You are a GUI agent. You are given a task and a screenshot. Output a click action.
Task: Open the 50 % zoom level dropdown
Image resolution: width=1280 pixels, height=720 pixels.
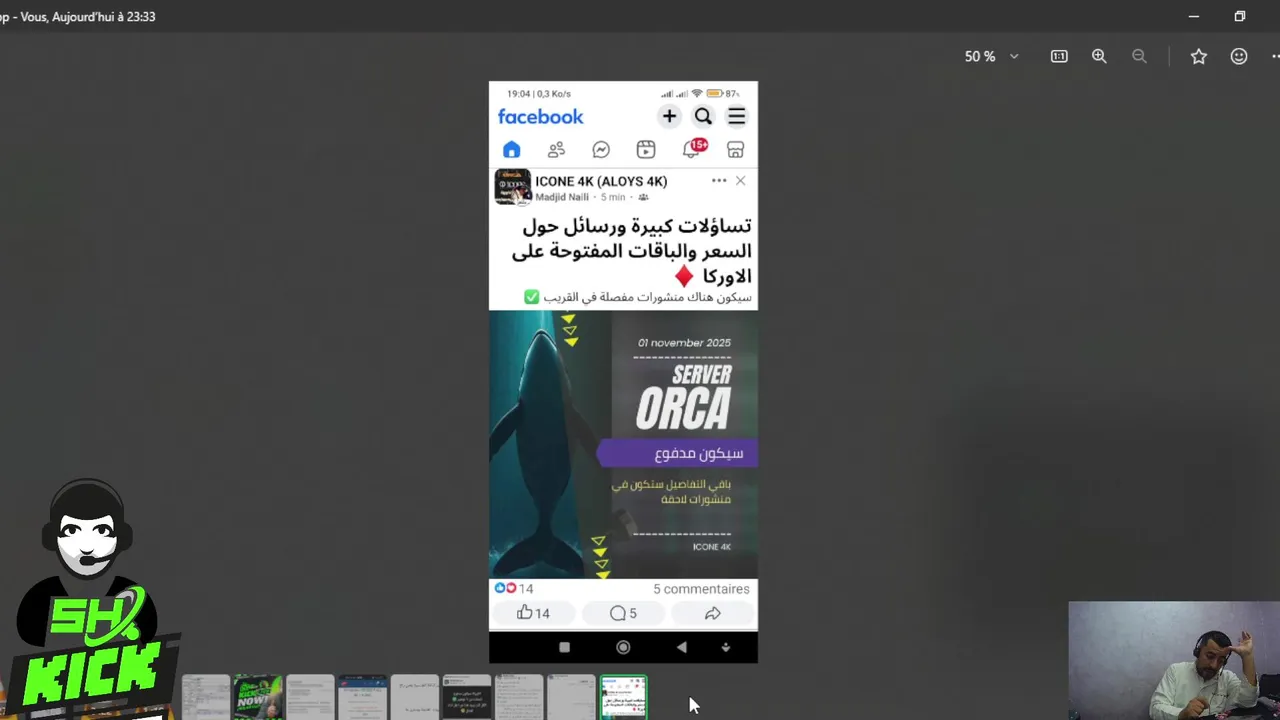[991, 57]
